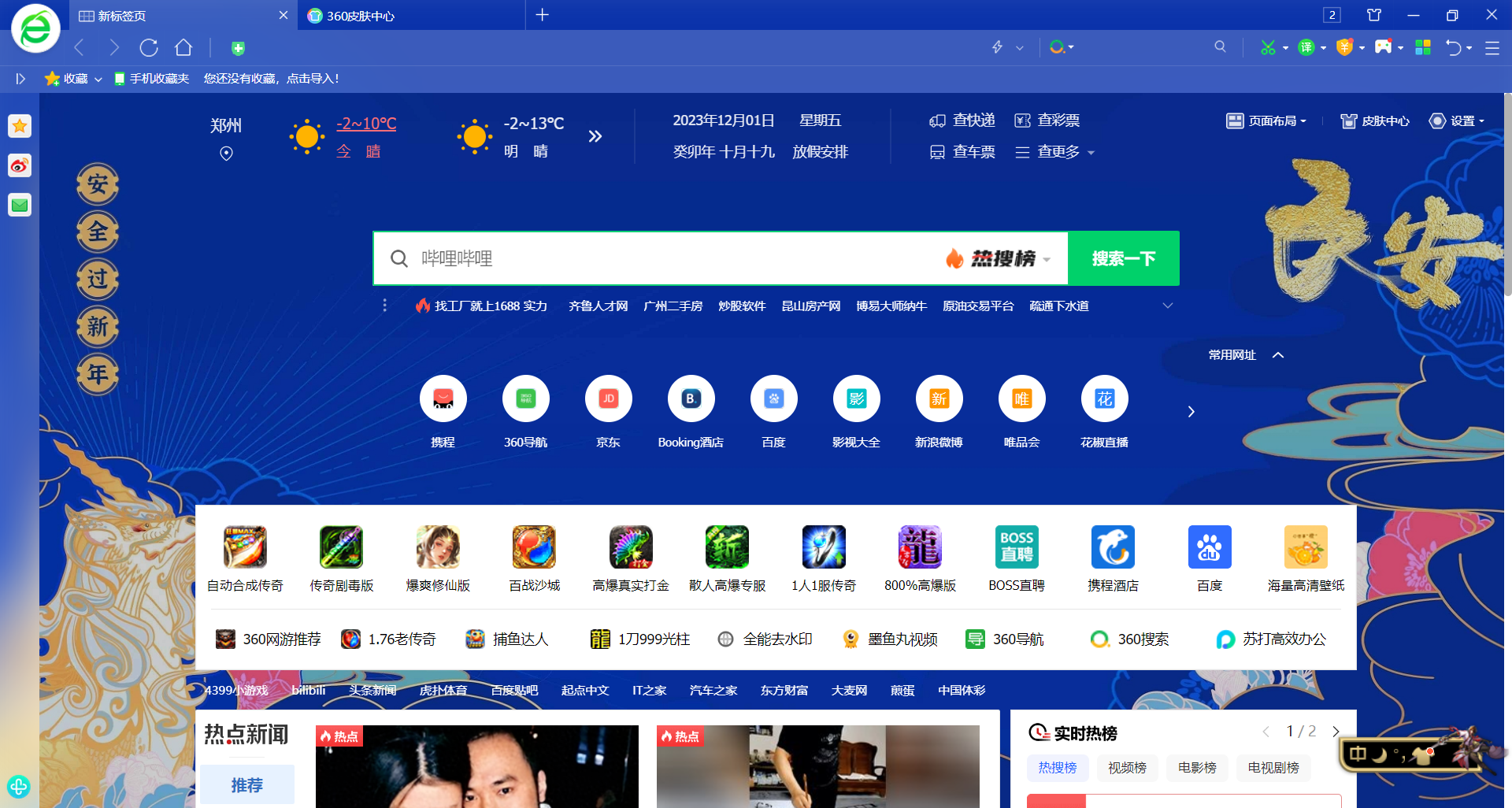
Task: Open 携程 shortcut icon
Action: (443, 398)
